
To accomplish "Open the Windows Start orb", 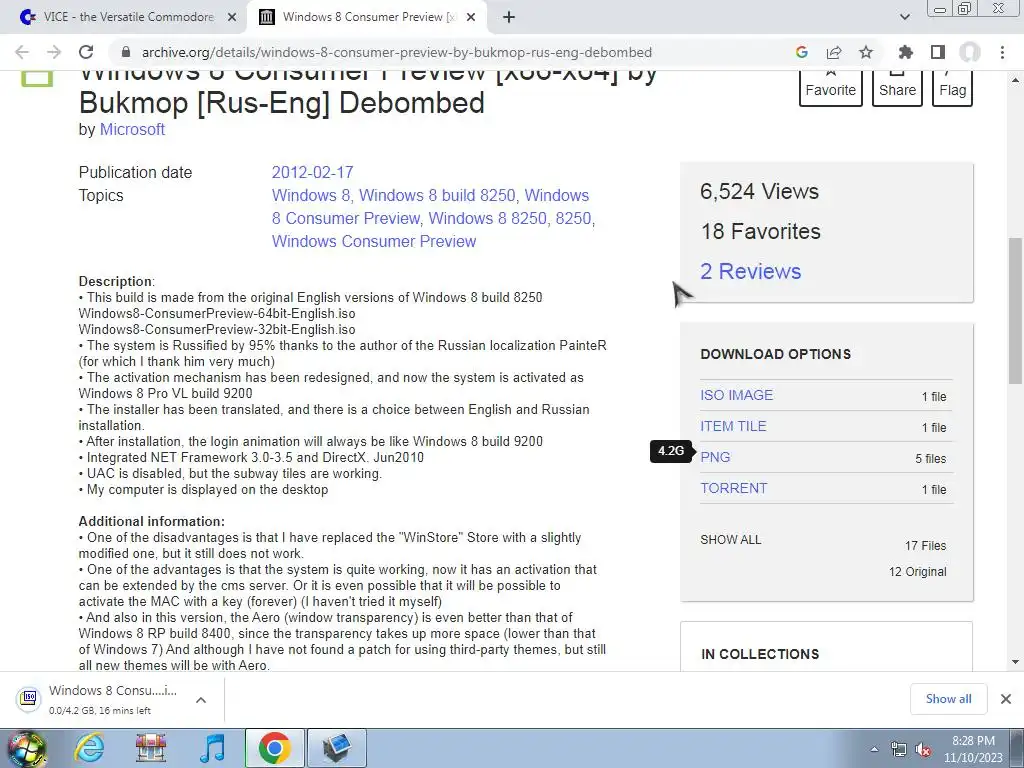I will pyautogui.click(x=26, y=749).
